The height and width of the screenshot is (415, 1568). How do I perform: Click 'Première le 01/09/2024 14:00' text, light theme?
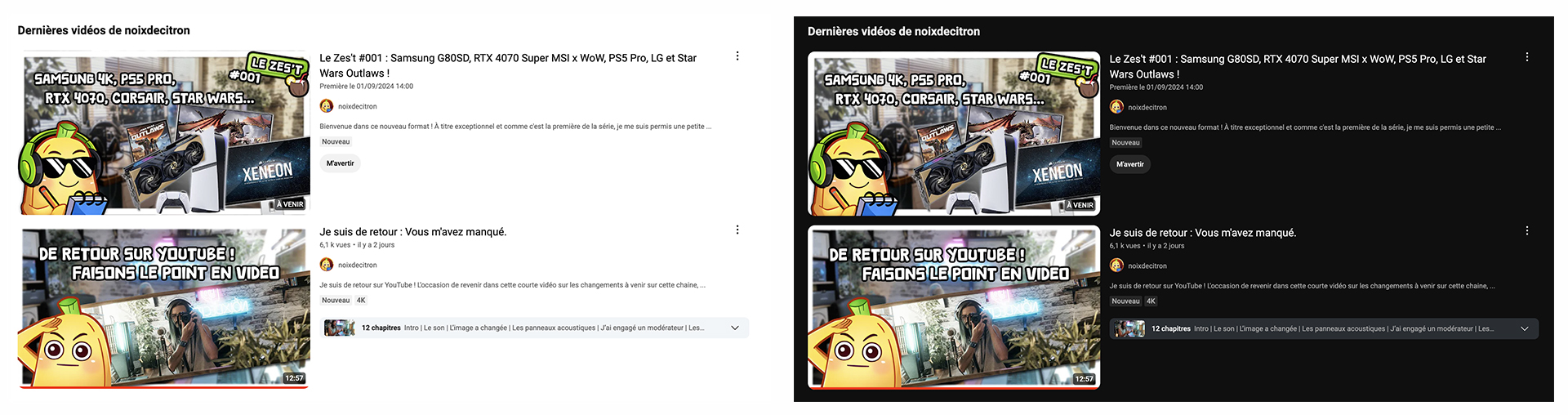pos(367,86)
